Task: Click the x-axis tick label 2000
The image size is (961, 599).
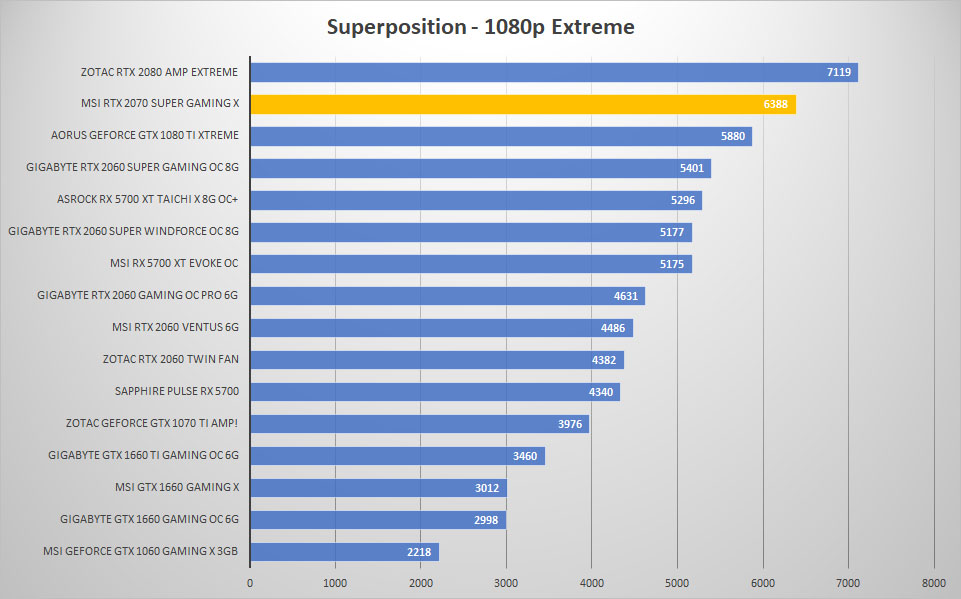Action: pos(421,583)
